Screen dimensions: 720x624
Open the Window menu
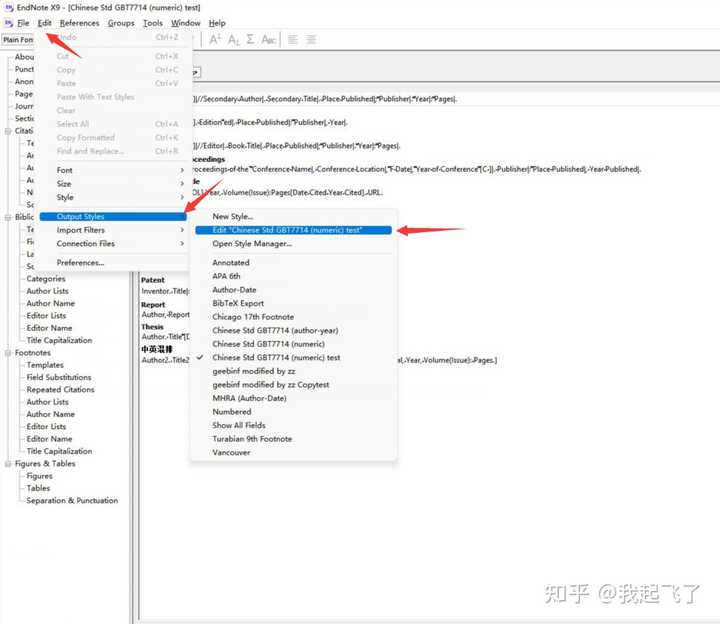tap(186, 23)
